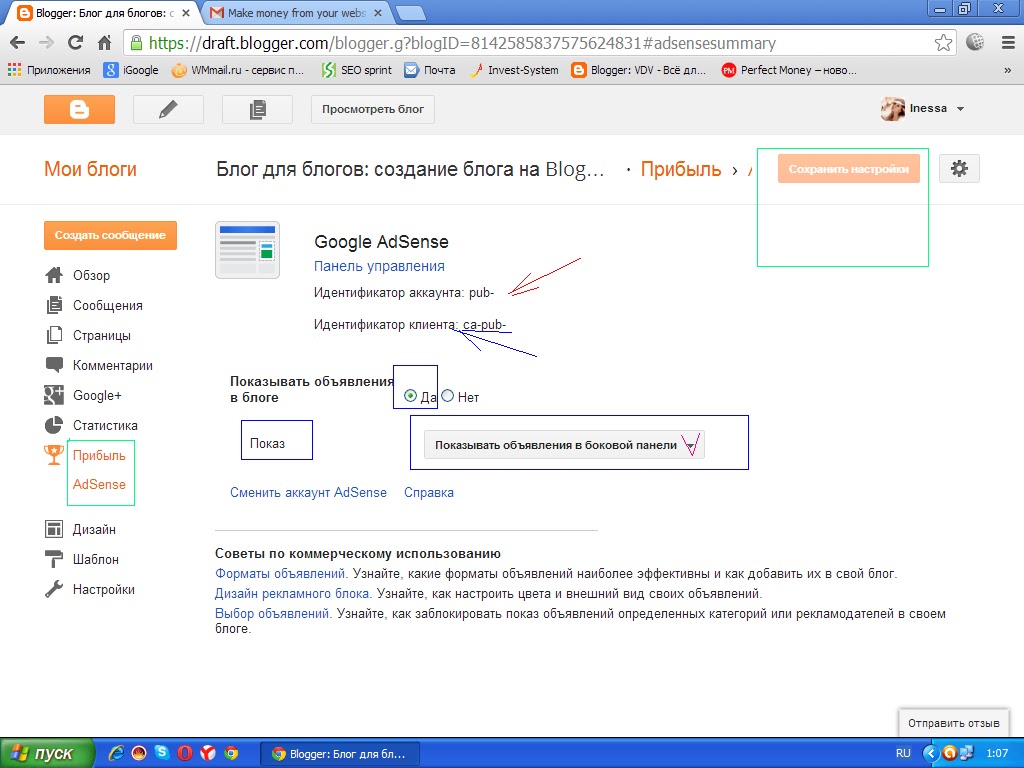
Task: Click the RU language indicator in tray
Action: (903, 753)
